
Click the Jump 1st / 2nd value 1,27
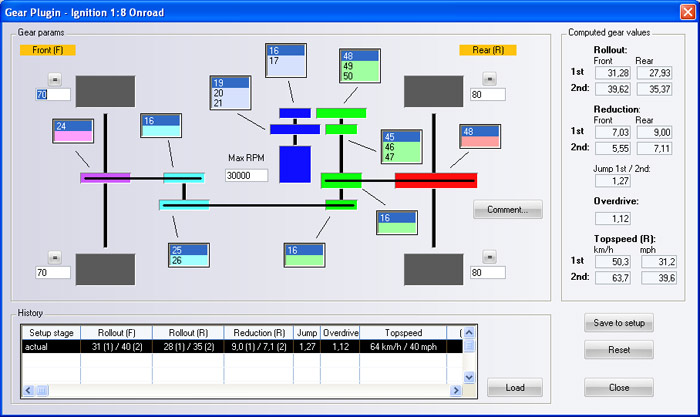(x=612, y=181)
